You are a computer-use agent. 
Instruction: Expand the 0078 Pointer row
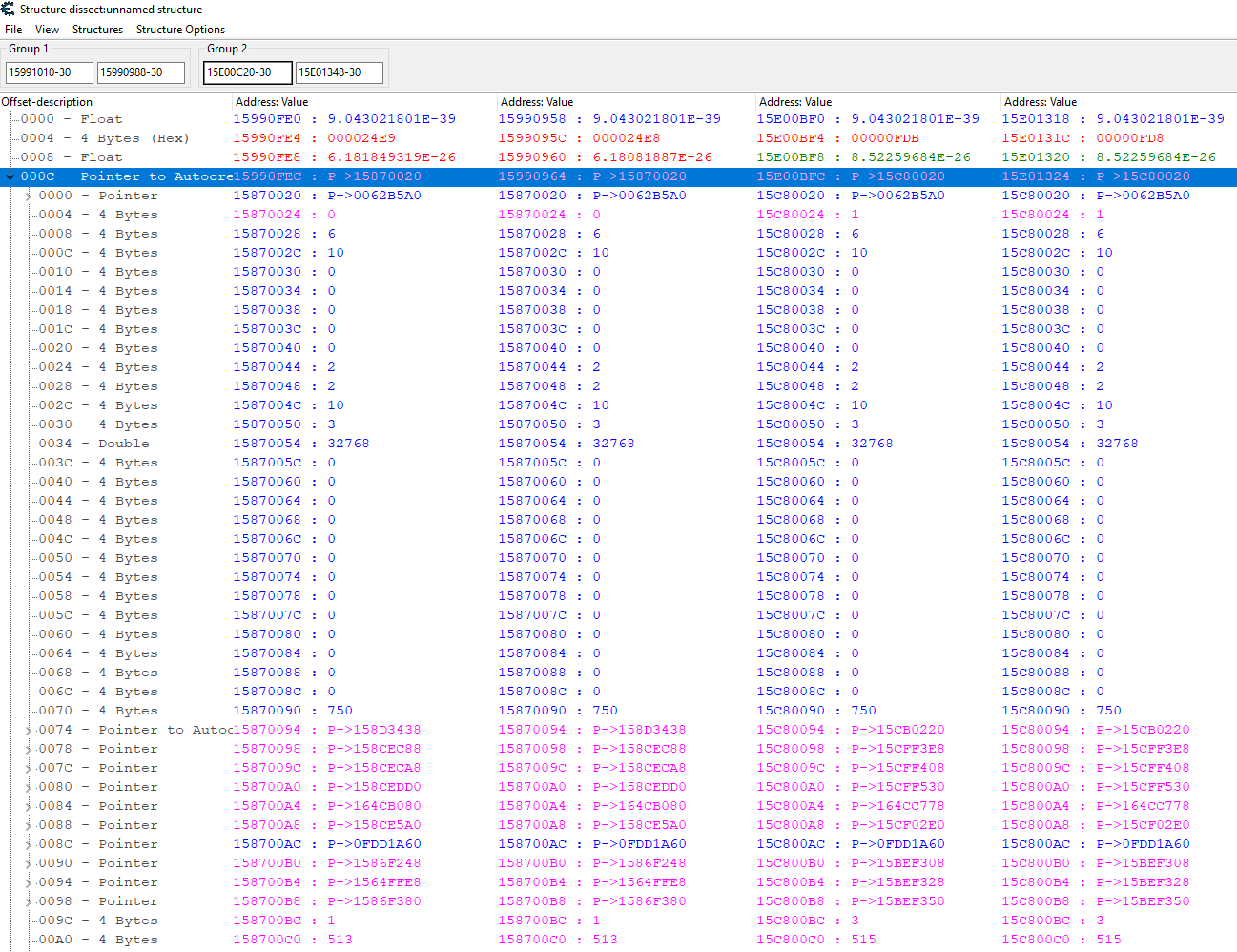[28, 749]
